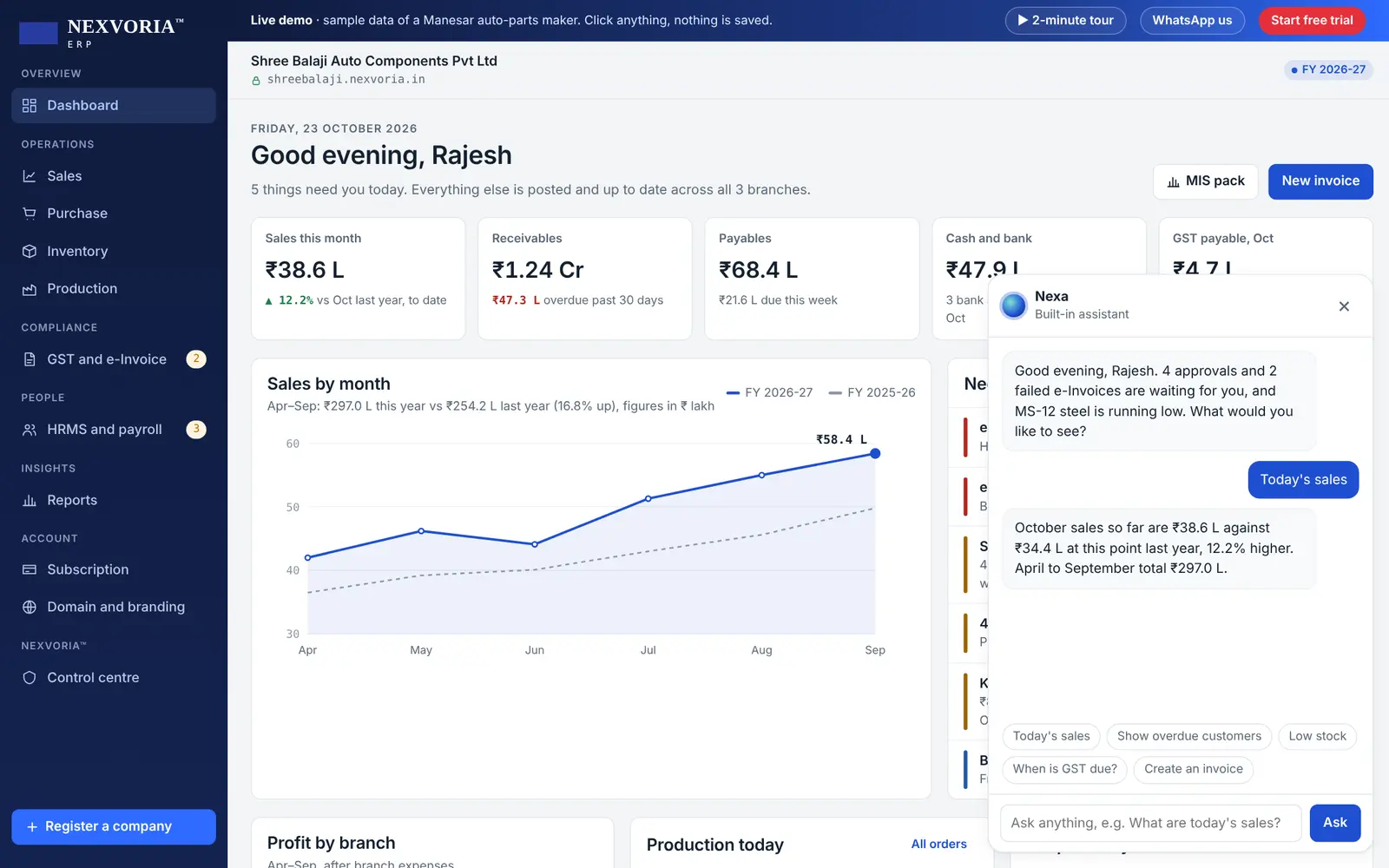Open GST and e-Invoice document icon
The width and height of the screenshot is (1389, 868).
point(30,359)
